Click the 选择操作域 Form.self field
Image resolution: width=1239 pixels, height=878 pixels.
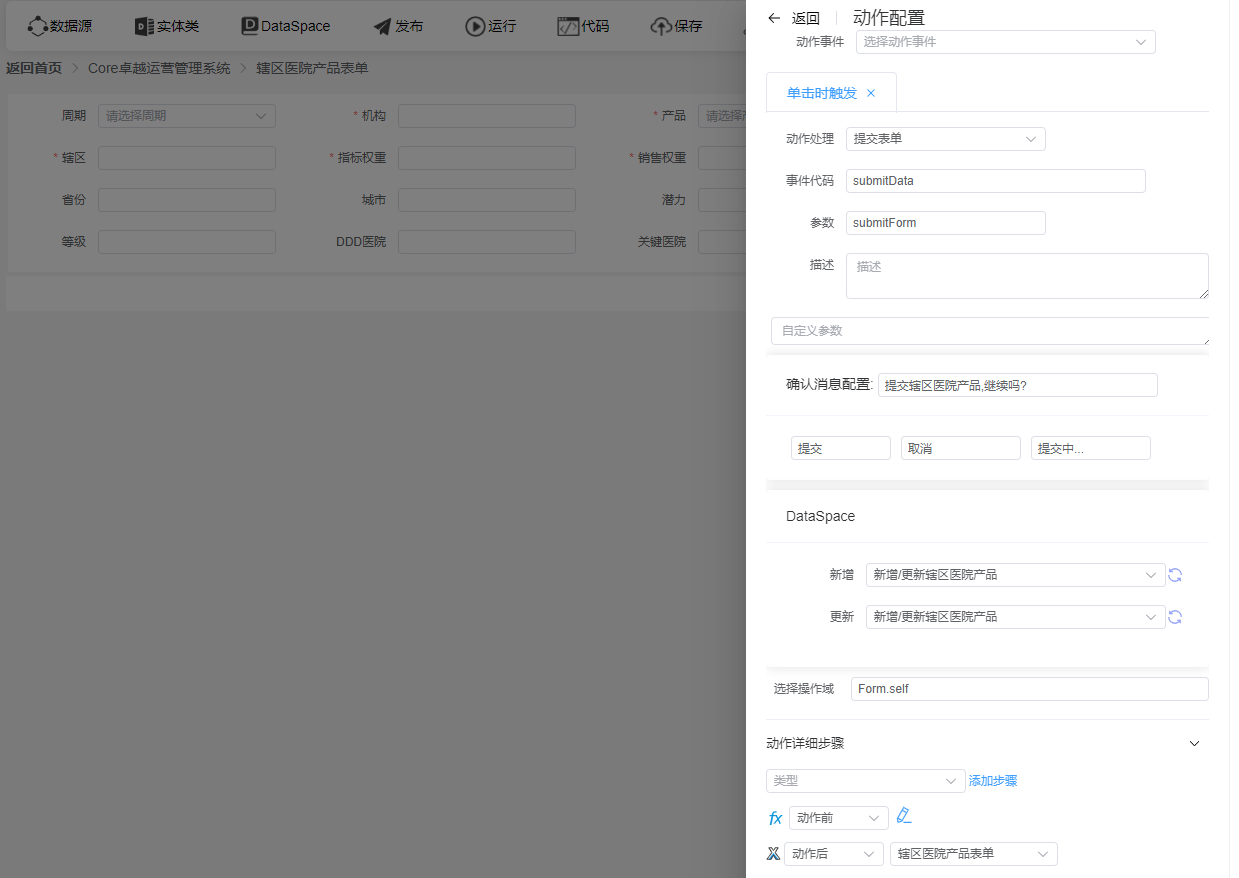(x=1030, y=689)
